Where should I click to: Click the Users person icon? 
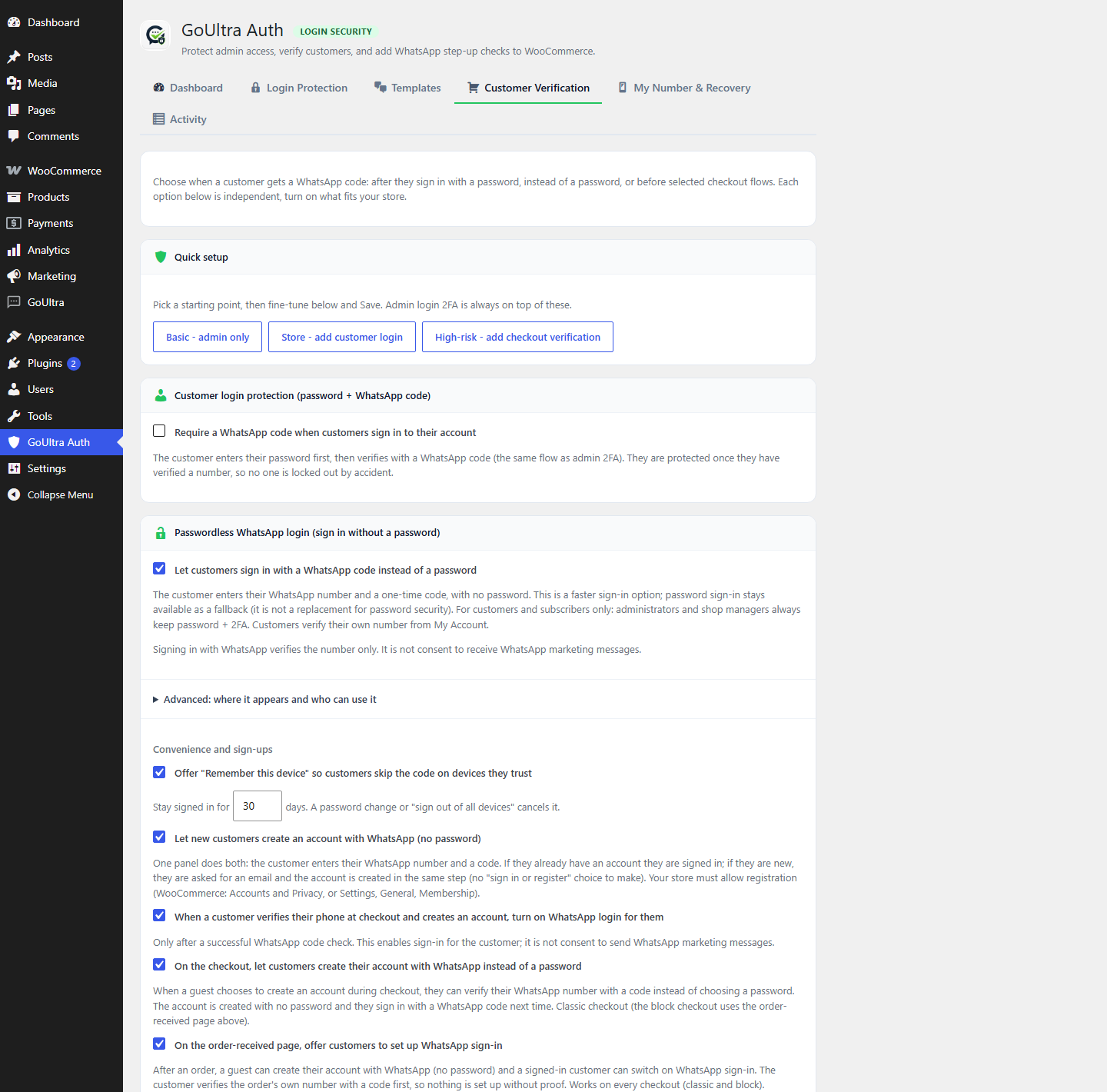[x=14, y=389]
